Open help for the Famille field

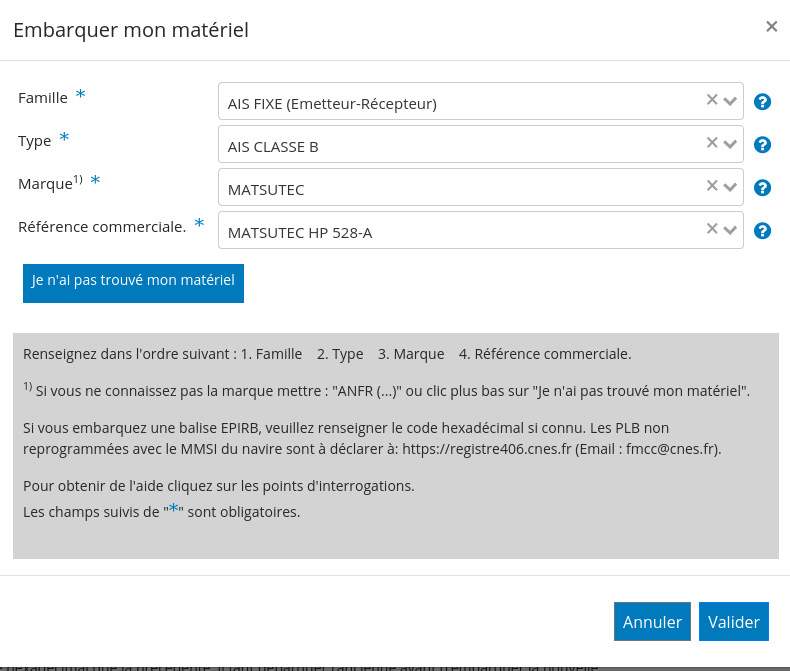click(762, 102)
